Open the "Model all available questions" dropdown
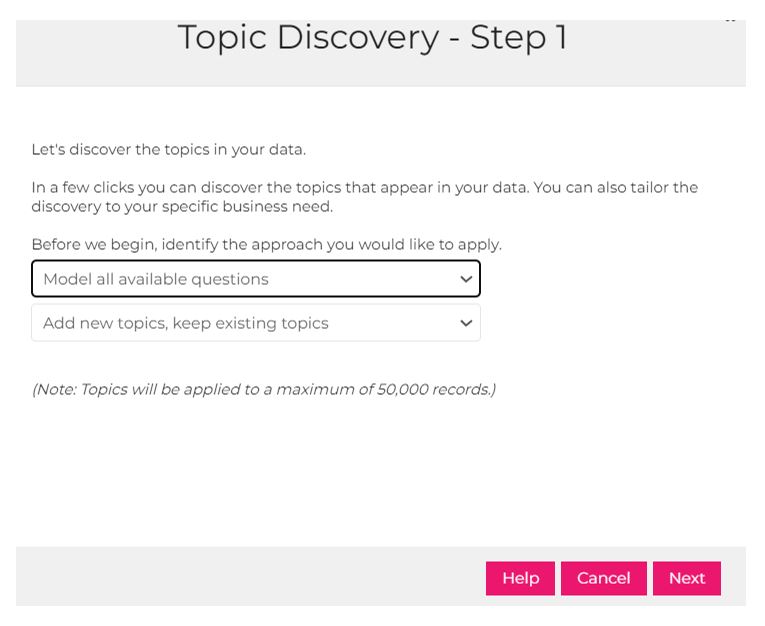765x626 pixels. (x=255, y=279)
